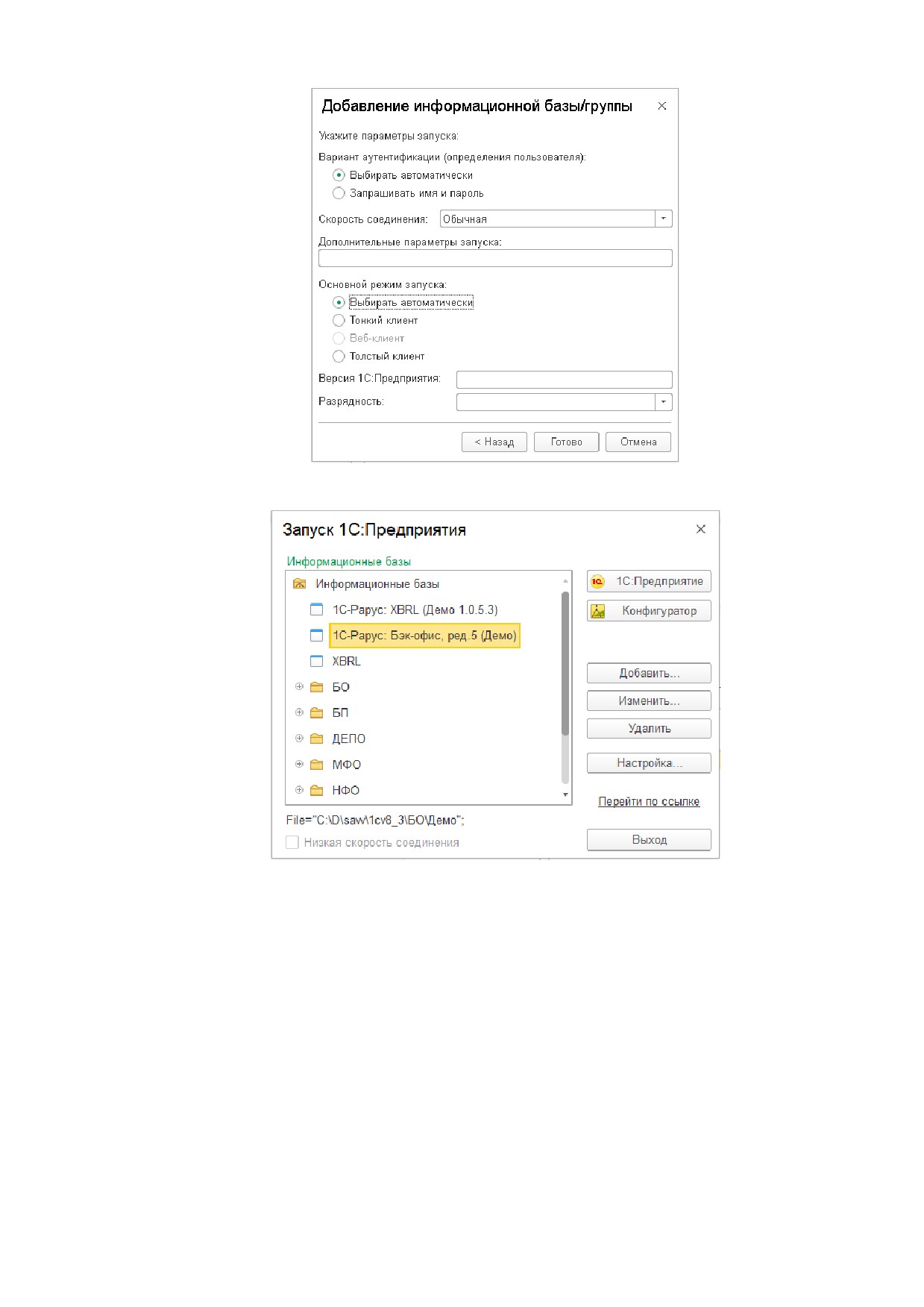The width and height of the screenshot is (924, 1307).
Task: Expand the БО group
Action: tap(299, 686)
